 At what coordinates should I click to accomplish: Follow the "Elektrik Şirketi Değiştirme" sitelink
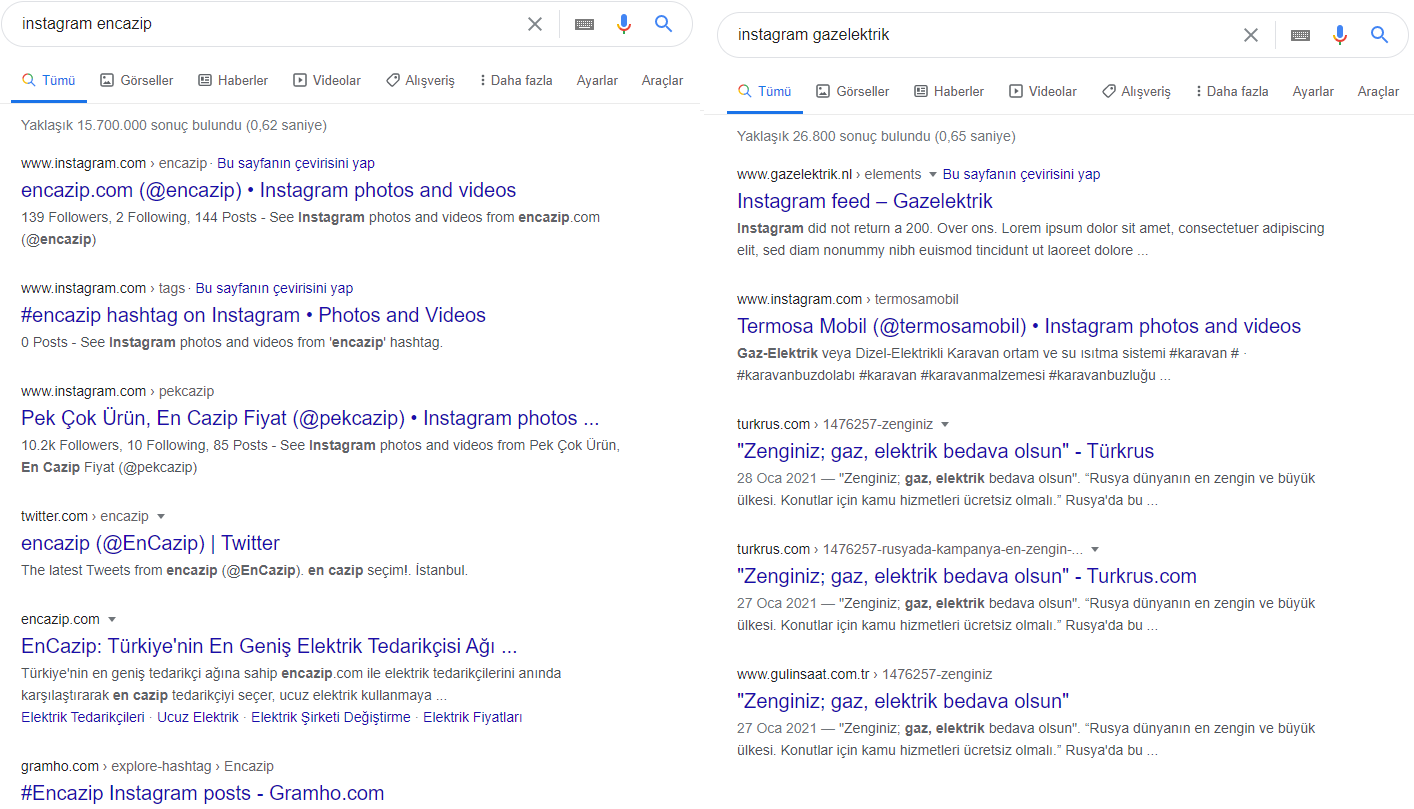pyautogui.click(x=331, y=717)
